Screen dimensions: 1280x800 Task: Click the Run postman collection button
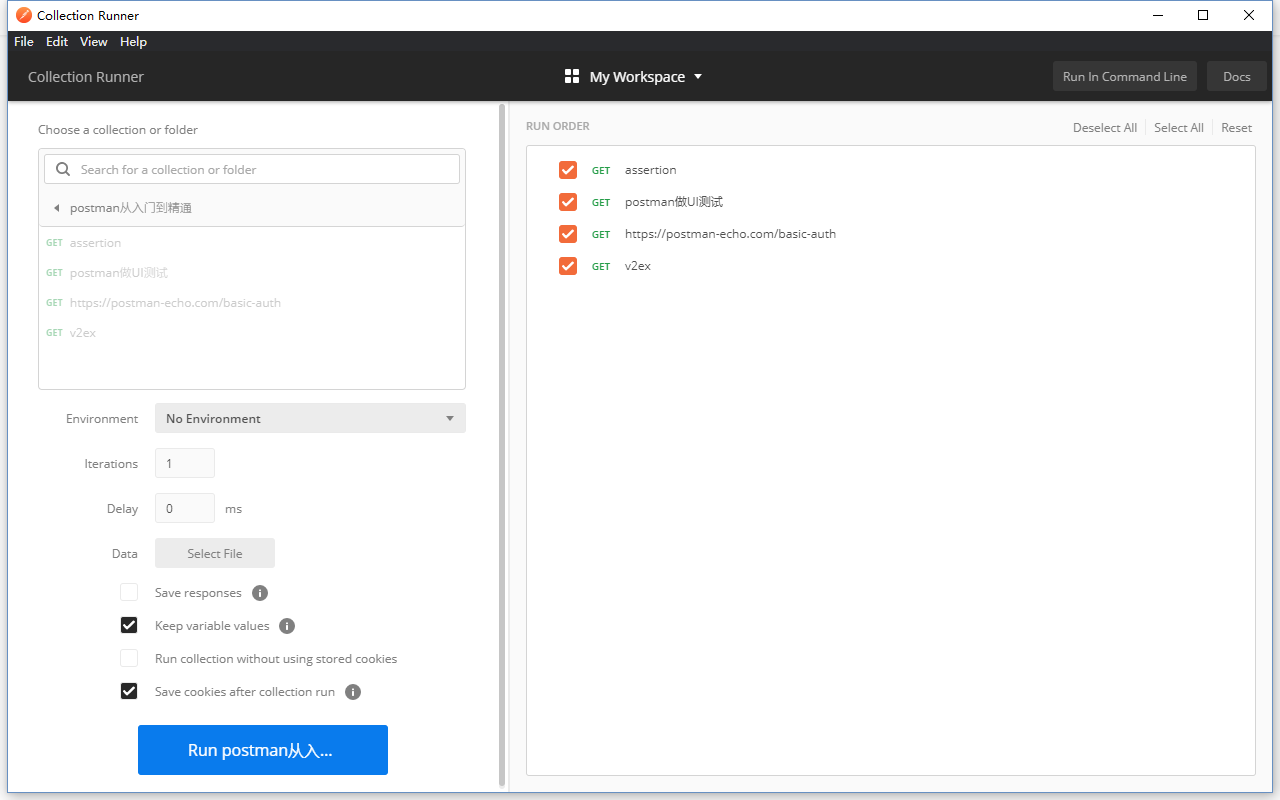pos(262,750)
